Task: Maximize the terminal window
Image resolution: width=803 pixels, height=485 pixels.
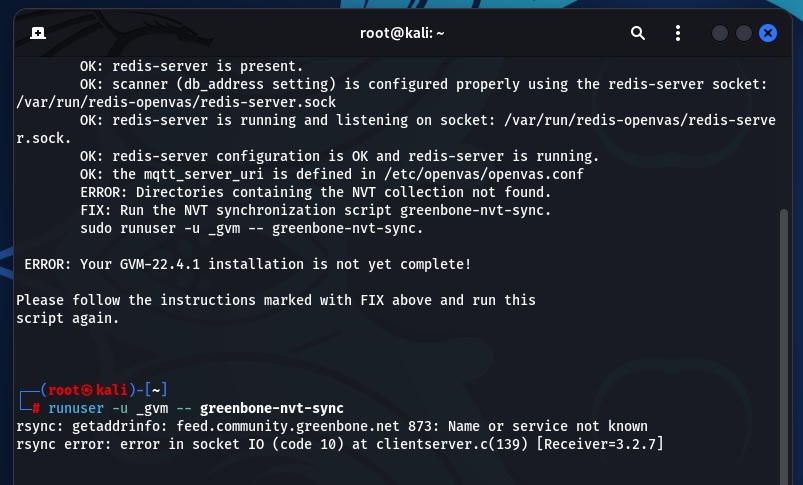Action: [744, 33]
